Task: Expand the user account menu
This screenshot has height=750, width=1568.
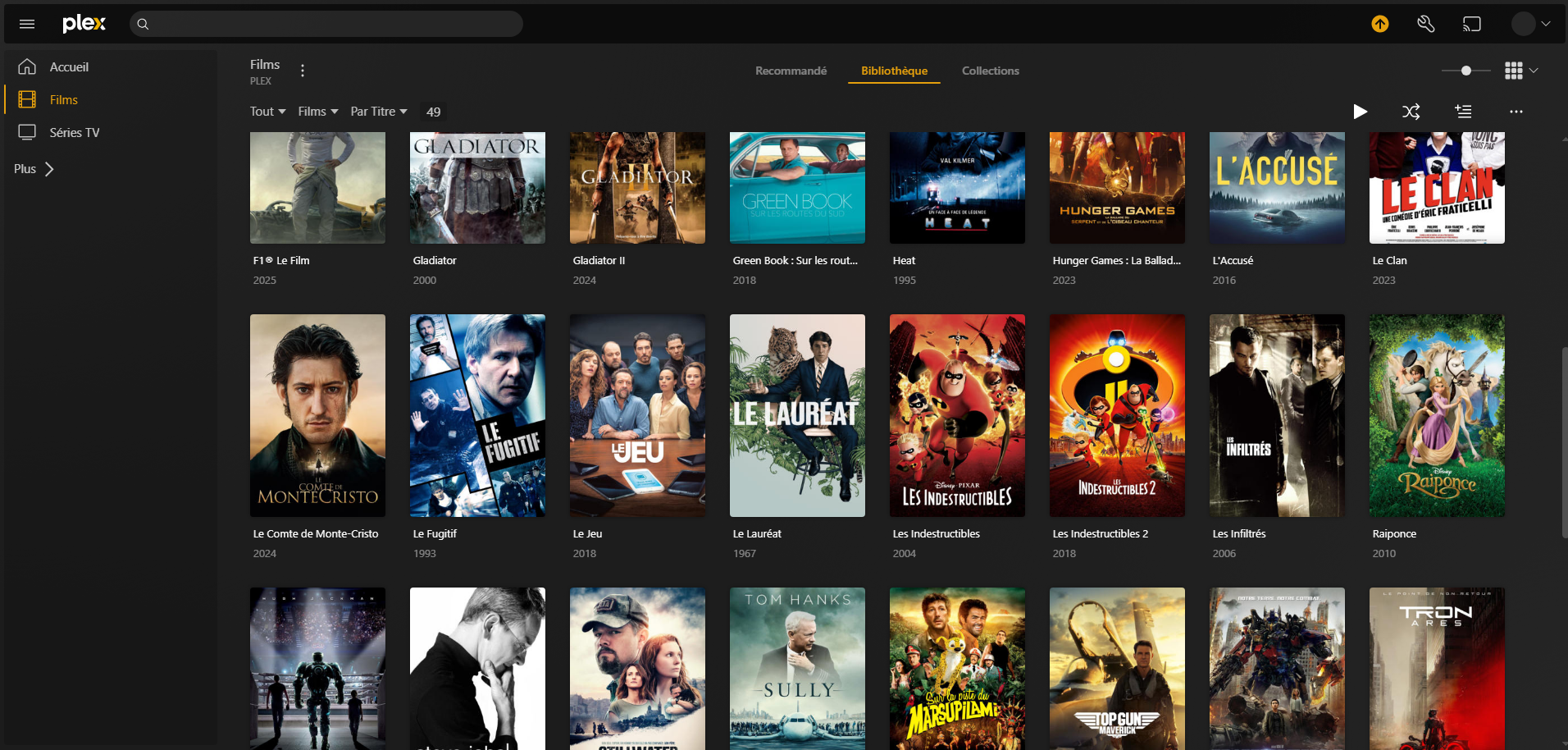Action: pyautogui.click(x=1531, y=24)
